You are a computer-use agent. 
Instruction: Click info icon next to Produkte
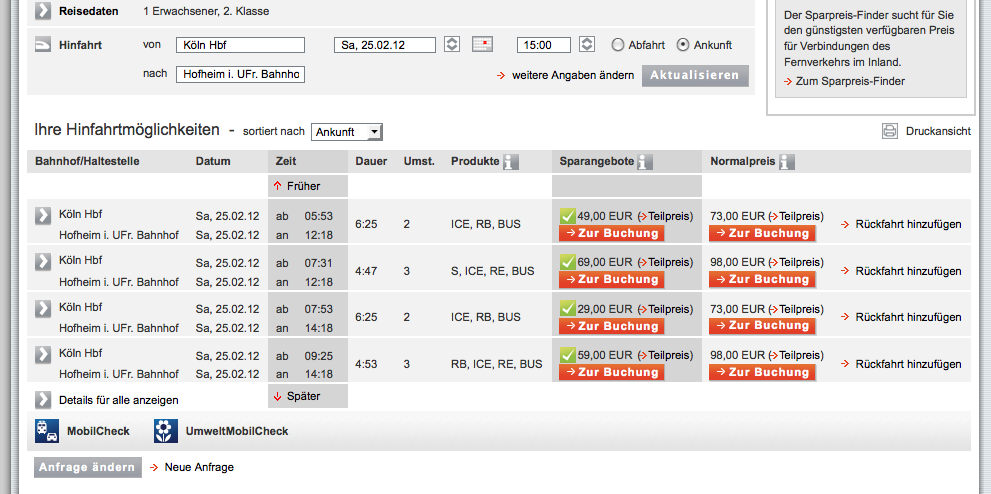tap(511, 161)
